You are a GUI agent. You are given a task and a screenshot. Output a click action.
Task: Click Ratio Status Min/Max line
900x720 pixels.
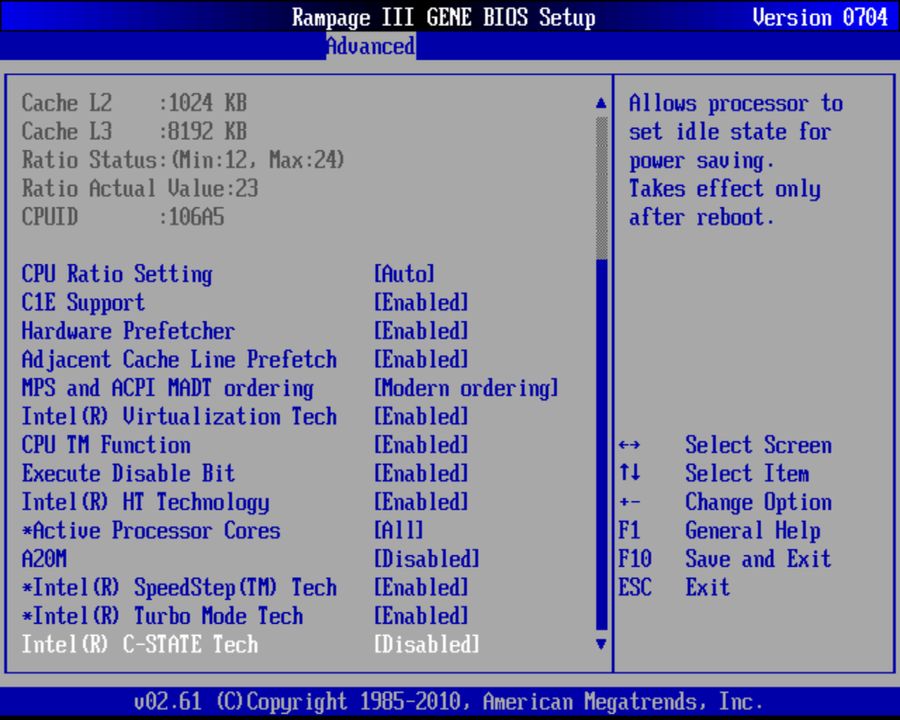coord(183,160)
